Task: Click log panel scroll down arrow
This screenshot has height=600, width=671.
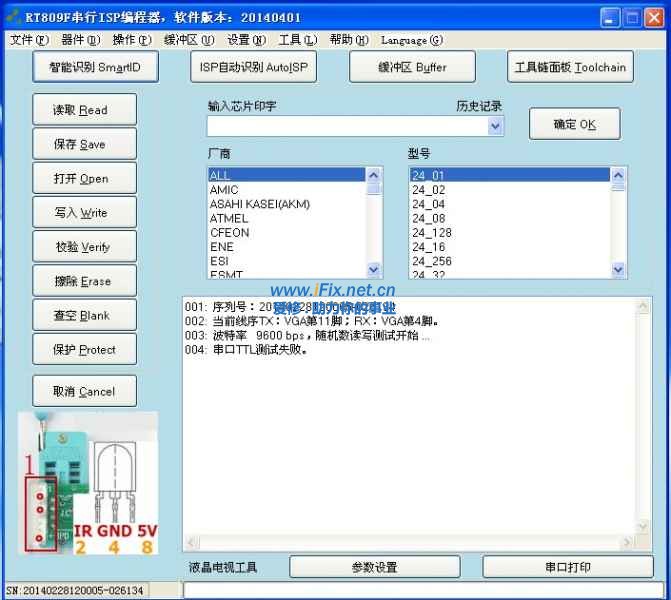Action: click(x=643, y=527)
